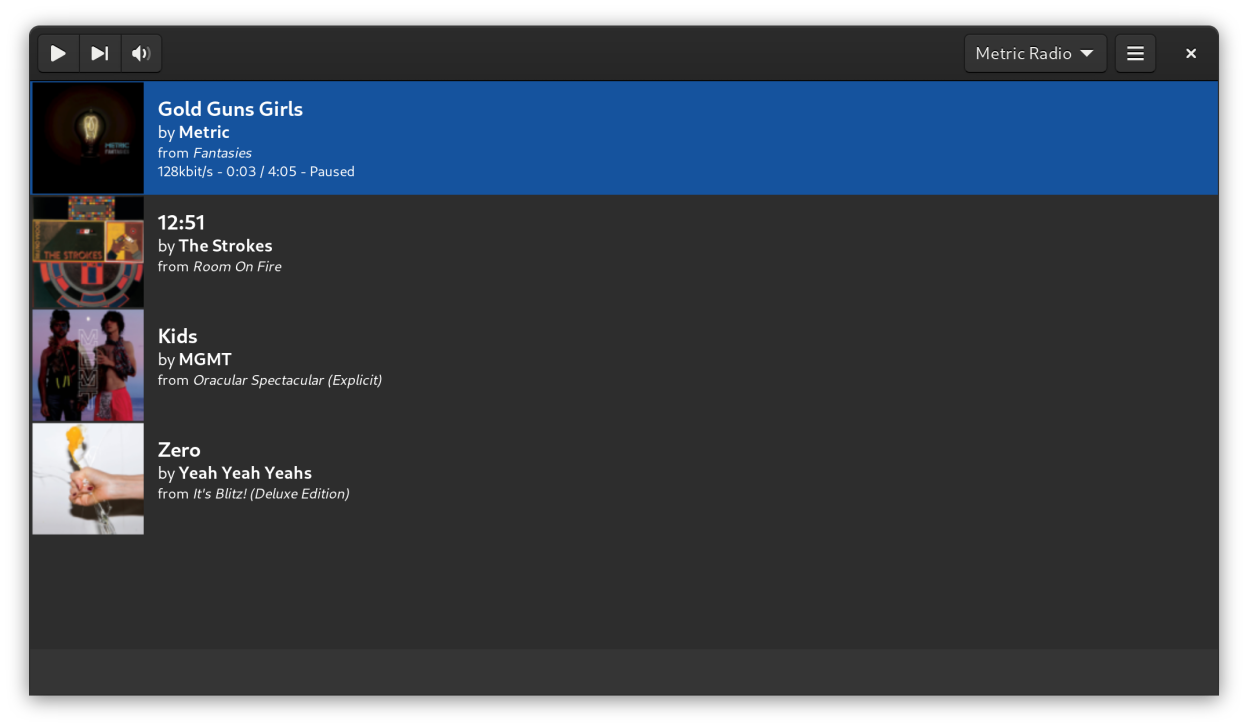Image resolution: width=1248 pixels, height=728 pixels.
Task: Click the MGMT artist name
Action: coord(205,359)
